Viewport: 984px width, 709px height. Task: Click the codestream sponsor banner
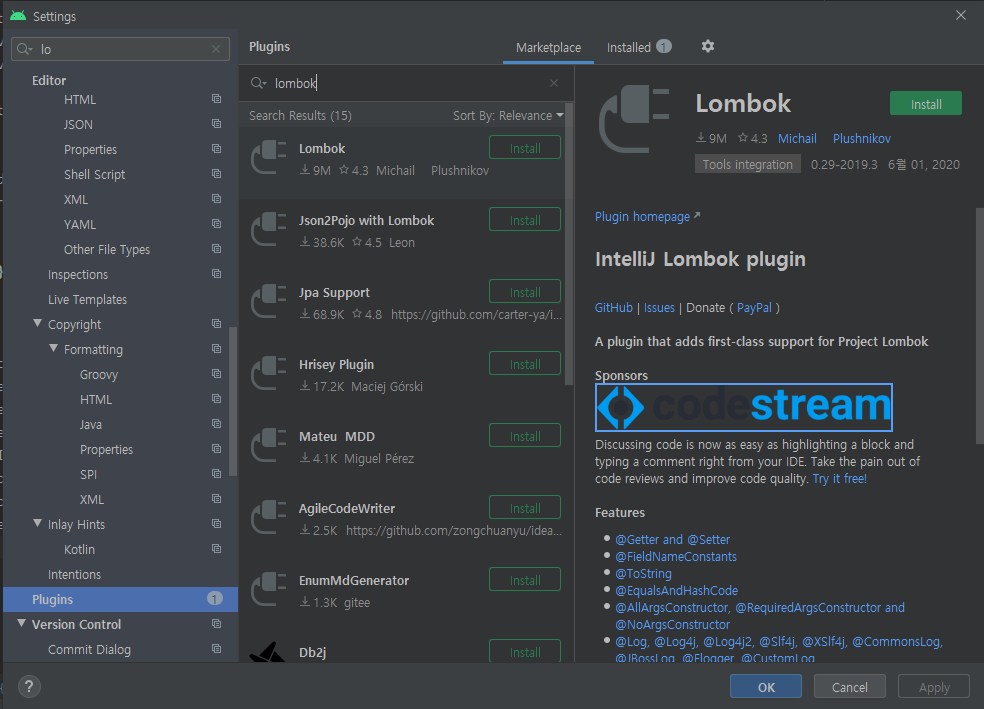744,407
